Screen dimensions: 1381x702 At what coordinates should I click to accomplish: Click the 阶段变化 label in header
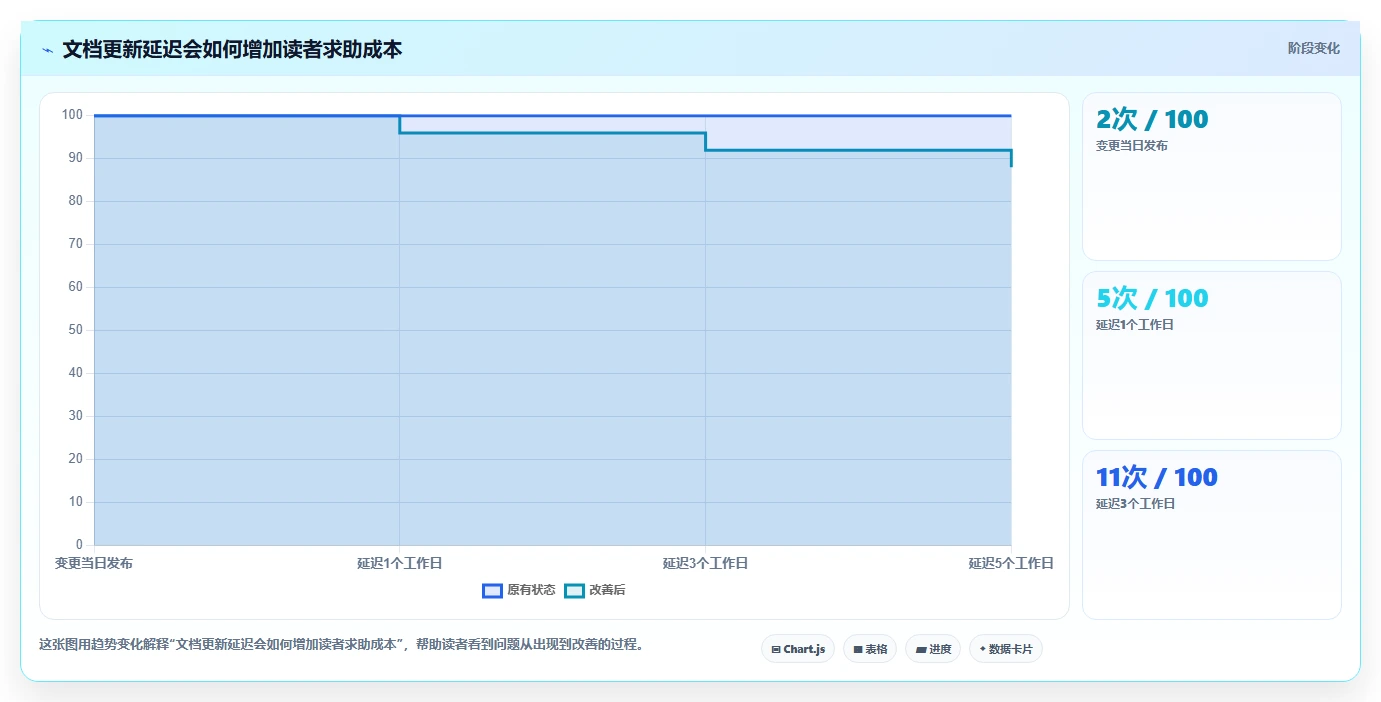click(x=1313, y=48)
